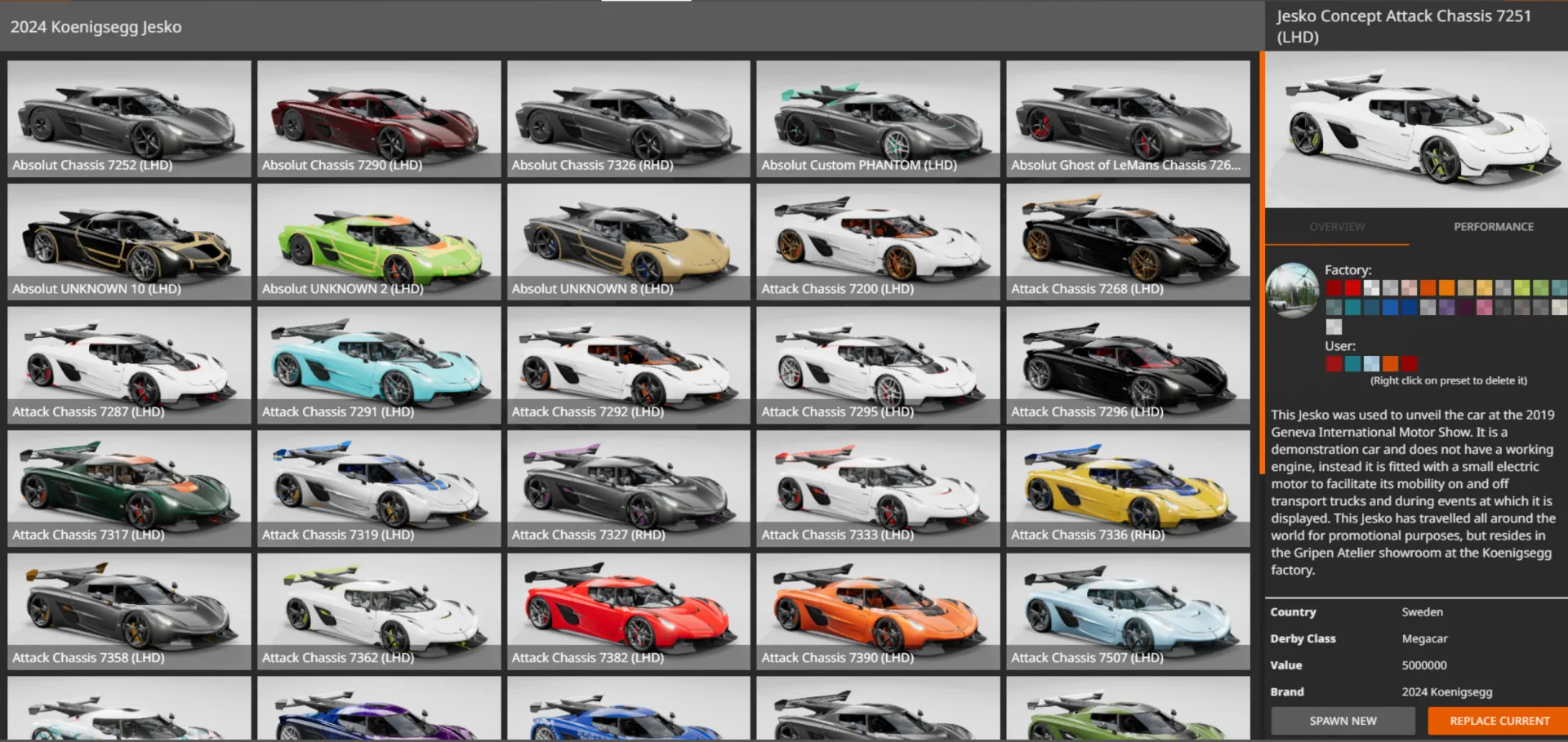Apply the tan Factory color swatch
The height and width of the screenshot is (742, 1568).
pyautogui.click(x=1466, y=287)
